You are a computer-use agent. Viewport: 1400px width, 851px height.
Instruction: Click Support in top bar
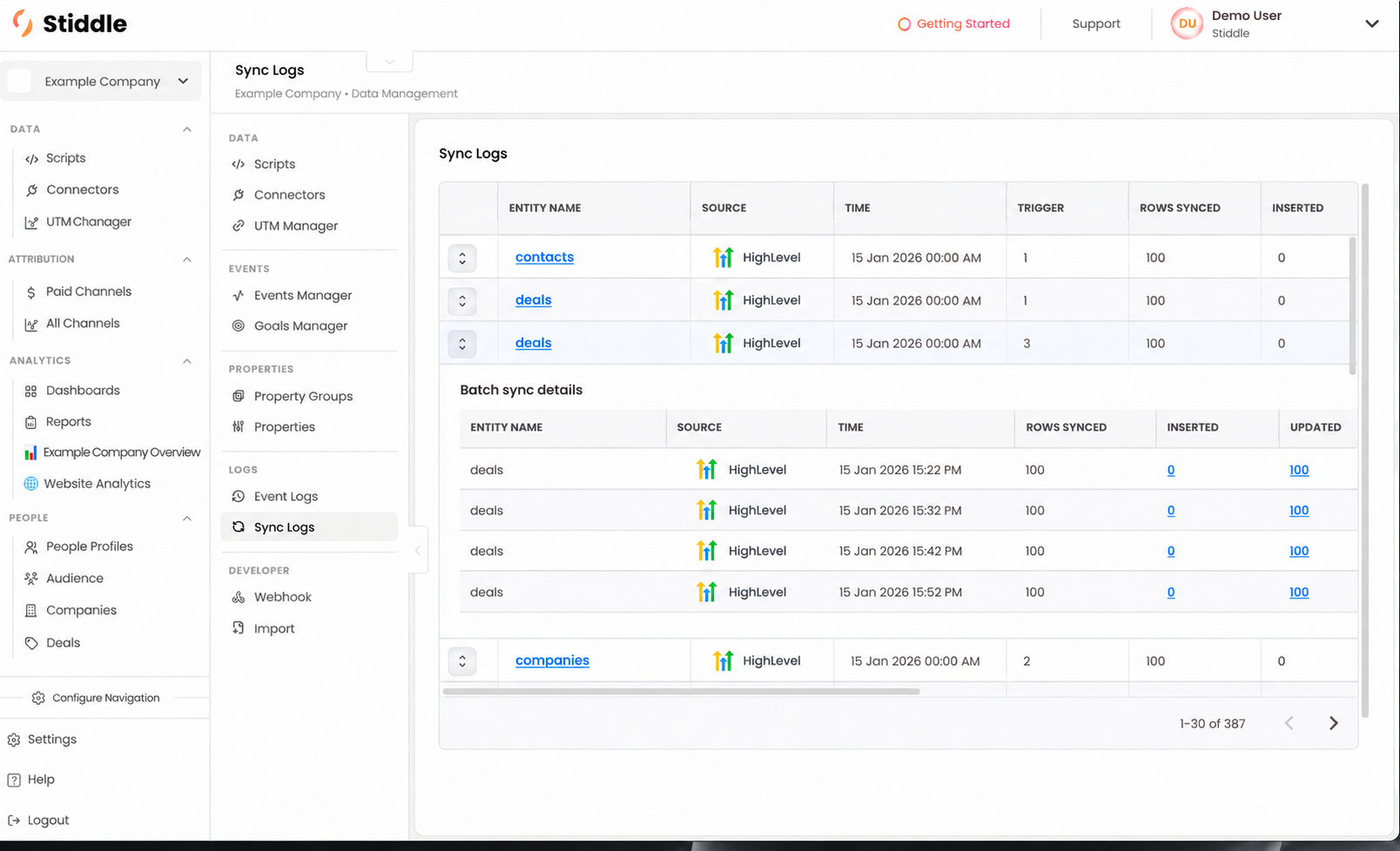pos(1096,23)
